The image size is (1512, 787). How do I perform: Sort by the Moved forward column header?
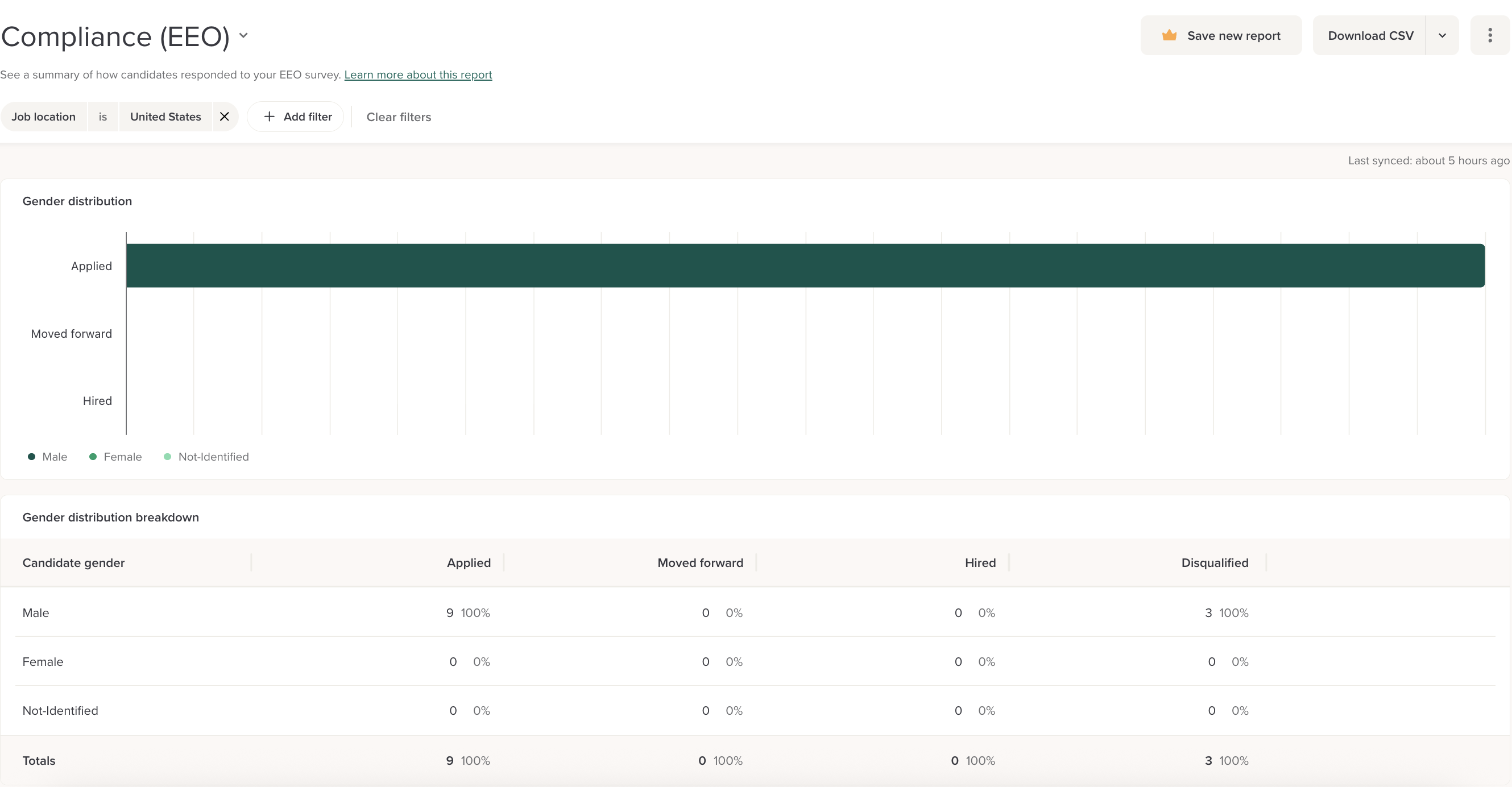coord(699,562)
